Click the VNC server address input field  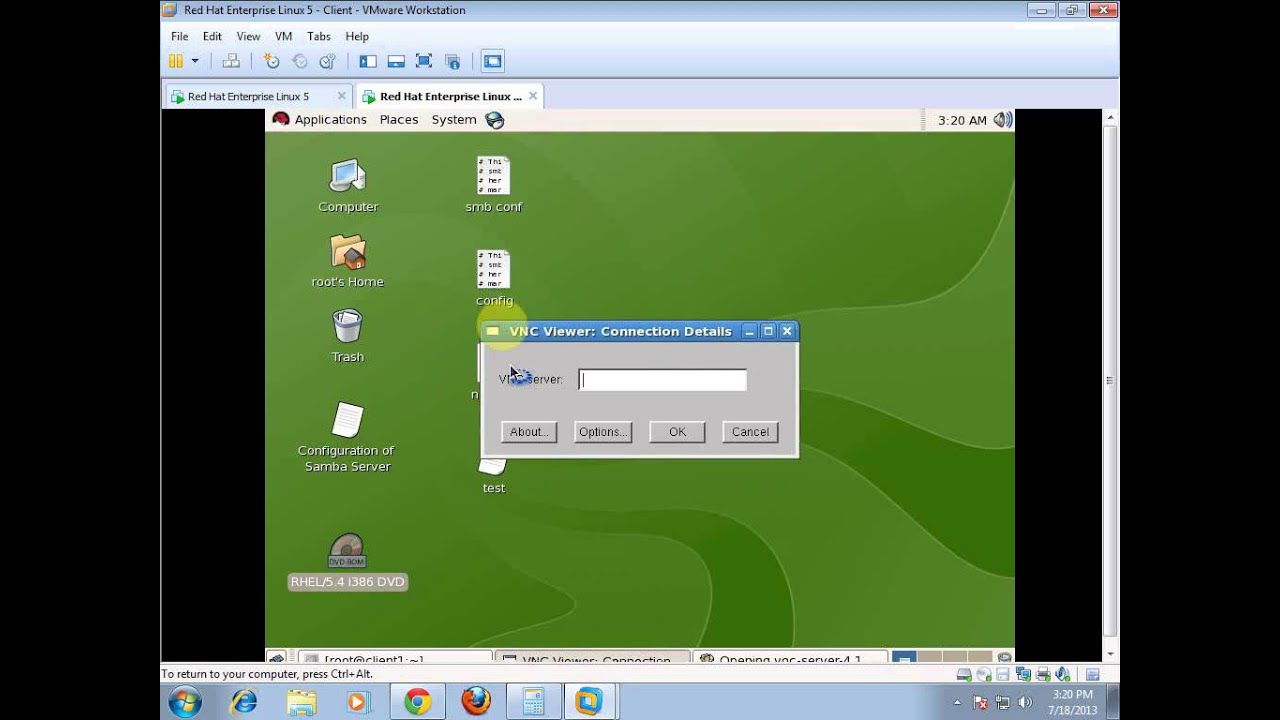click(662, 380)
